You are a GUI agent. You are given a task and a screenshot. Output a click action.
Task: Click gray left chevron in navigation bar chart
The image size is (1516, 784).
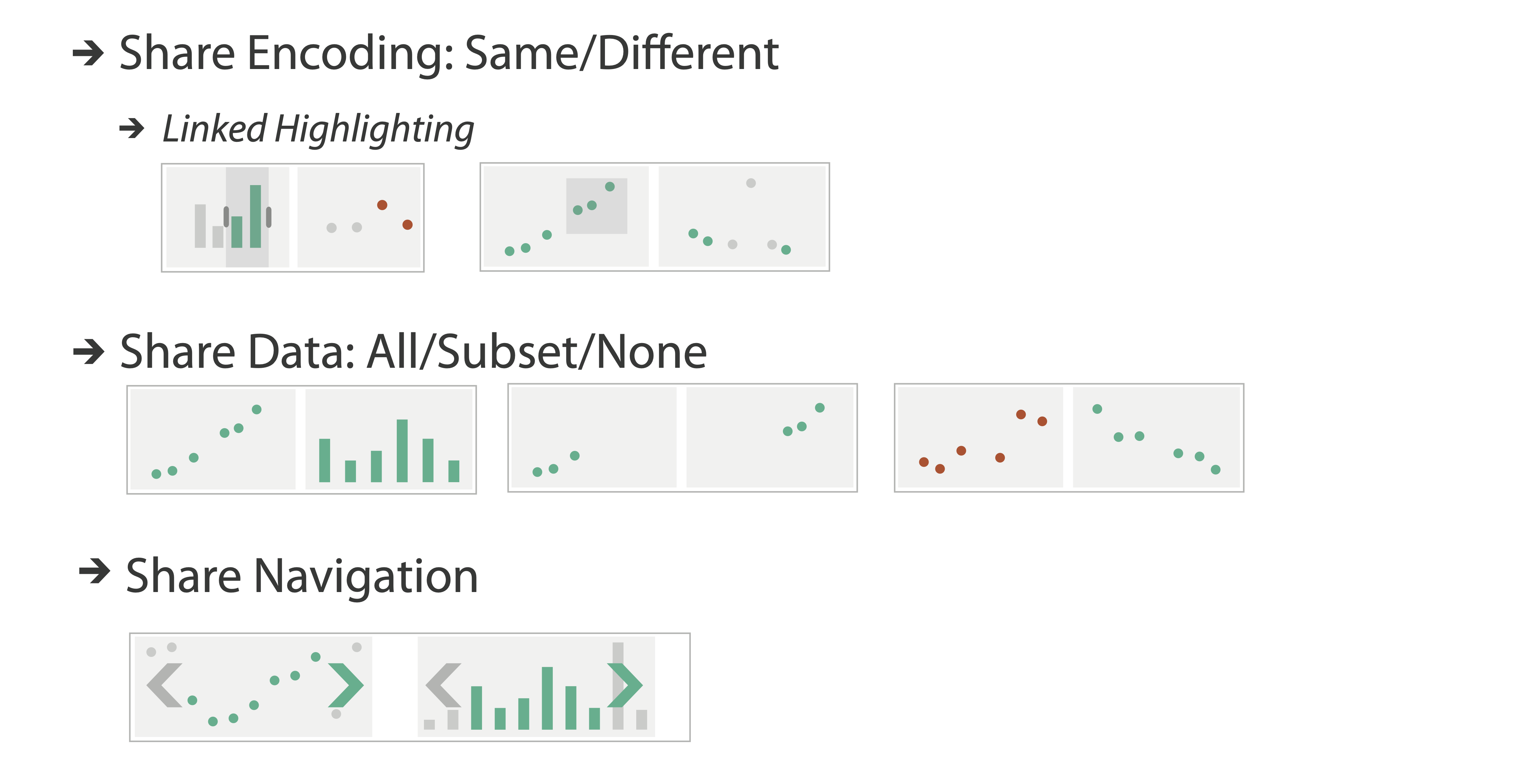(443, 685)
